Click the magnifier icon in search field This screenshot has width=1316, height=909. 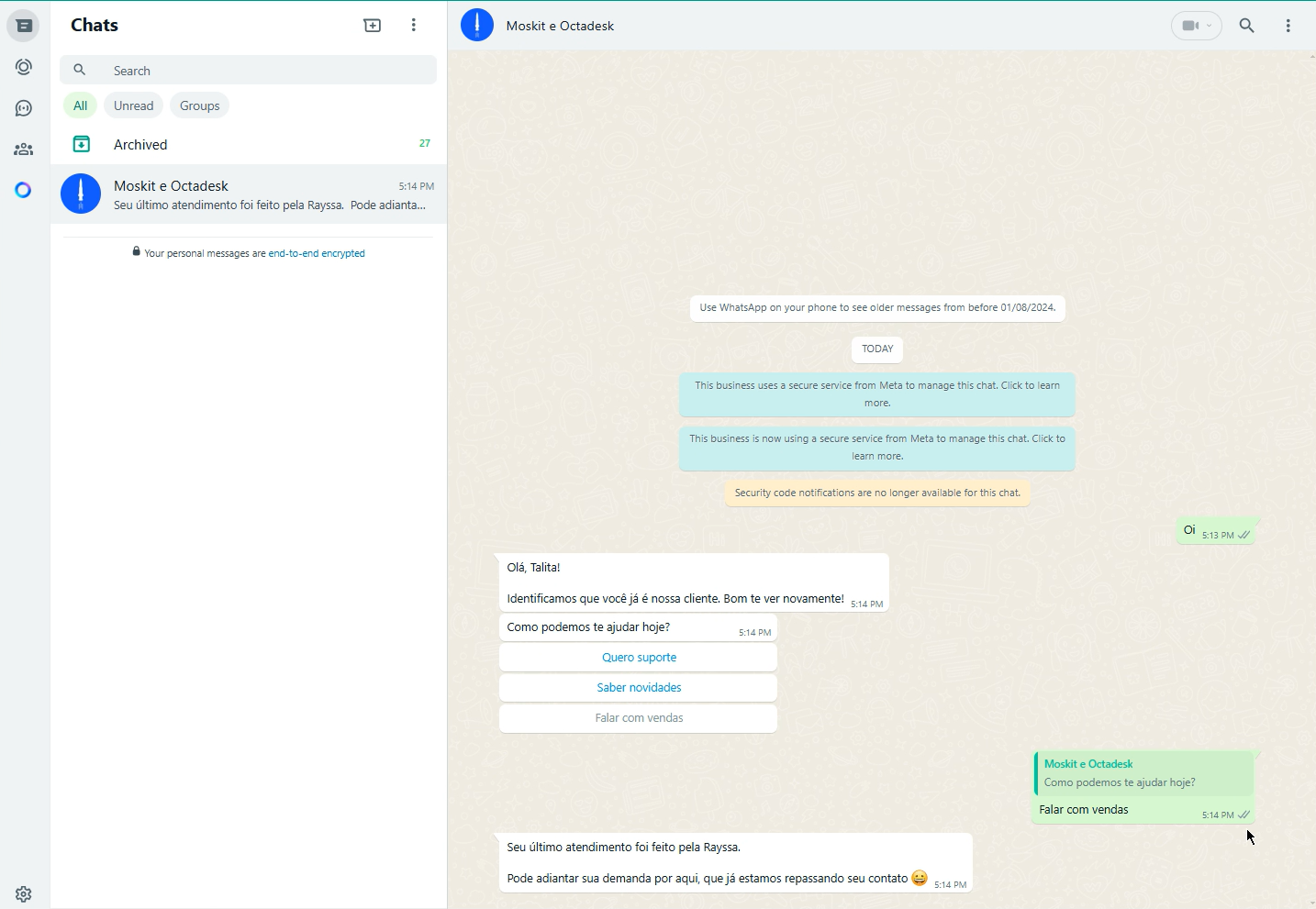[x=80, y=71]
